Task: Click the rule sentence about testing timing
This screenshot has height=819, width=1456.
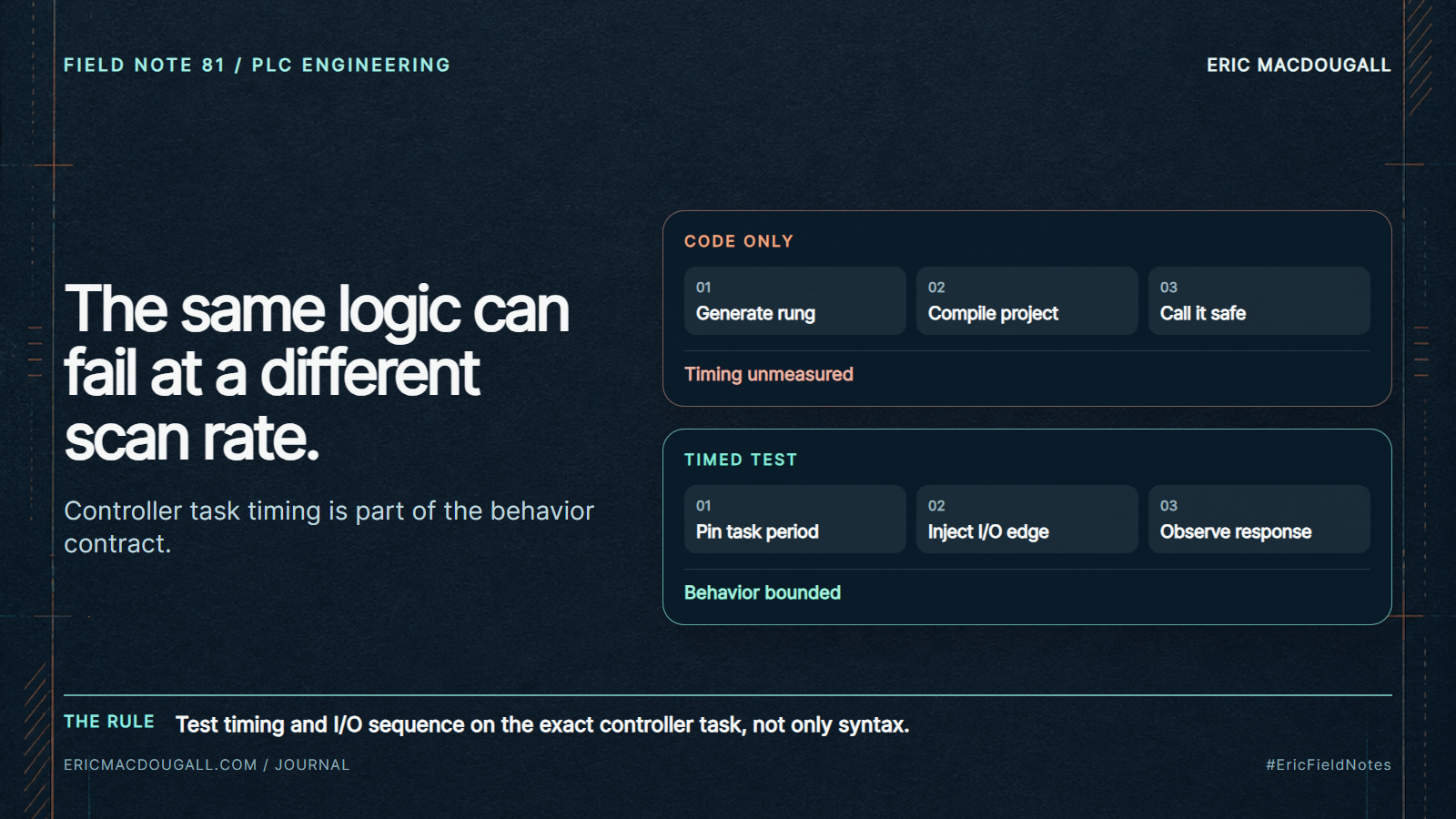Action: [x=542, y=724]
